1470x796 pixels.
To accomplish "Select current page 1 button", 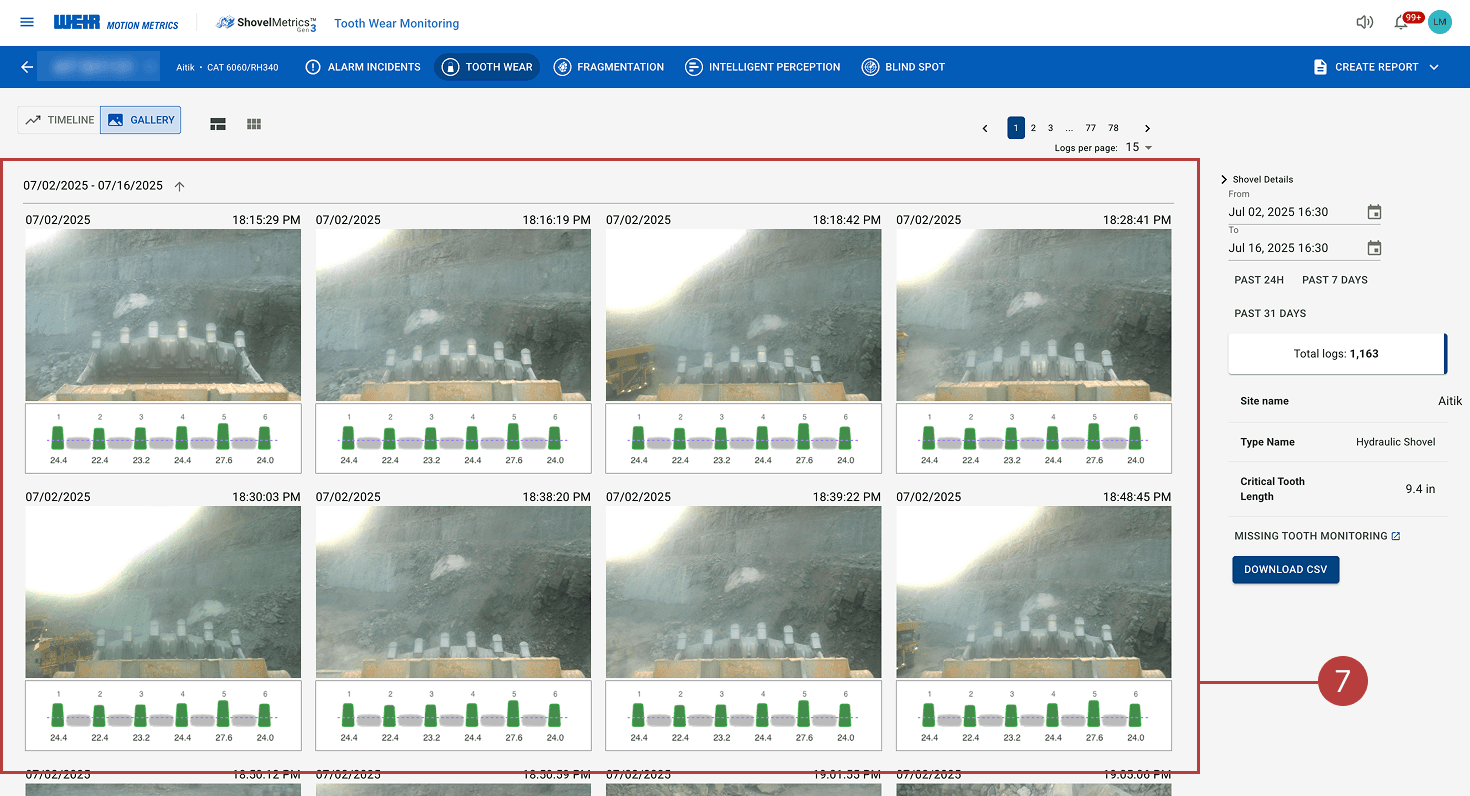I will (1016, 128).
